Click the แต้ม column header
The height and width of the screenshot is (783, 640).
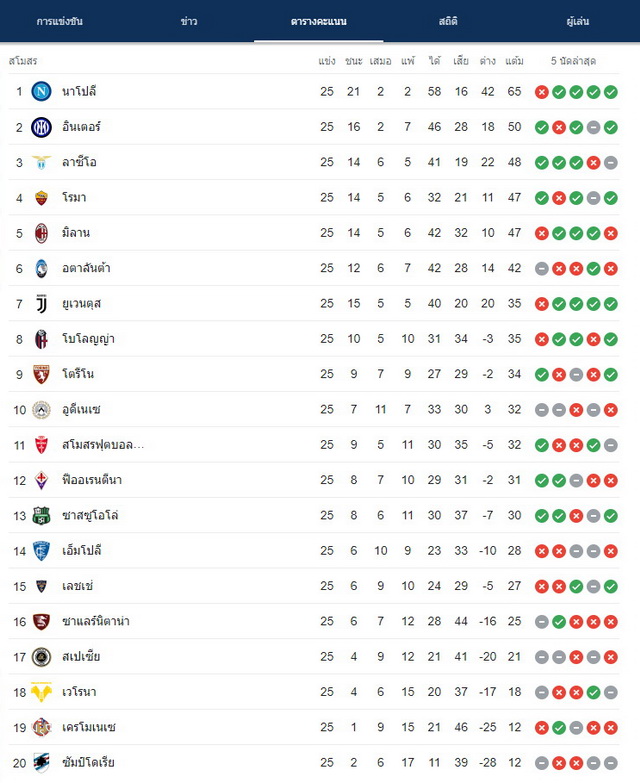tap(514, 61)
